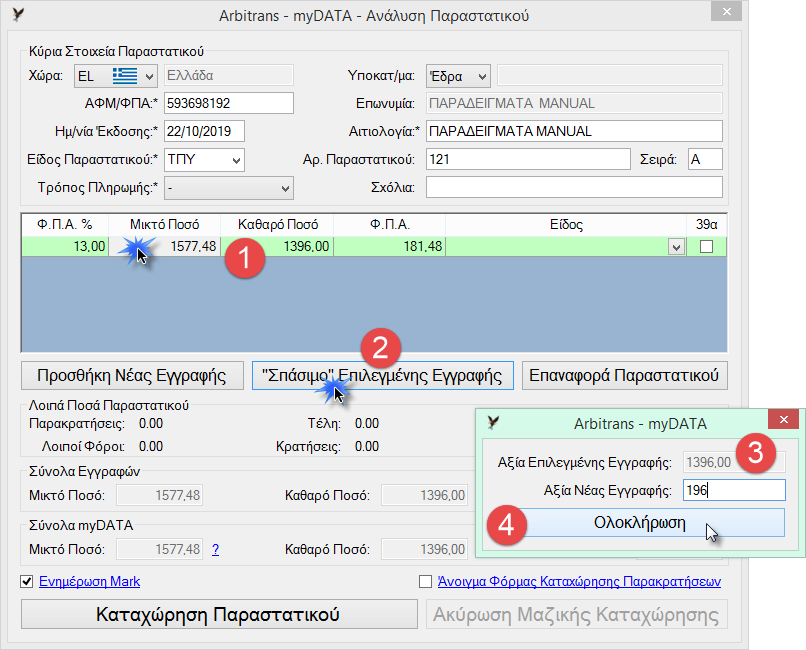Open the Ενημέρωση Mark link
The height and width of the screenshot is (650, 806).
[x=89, y=582]
